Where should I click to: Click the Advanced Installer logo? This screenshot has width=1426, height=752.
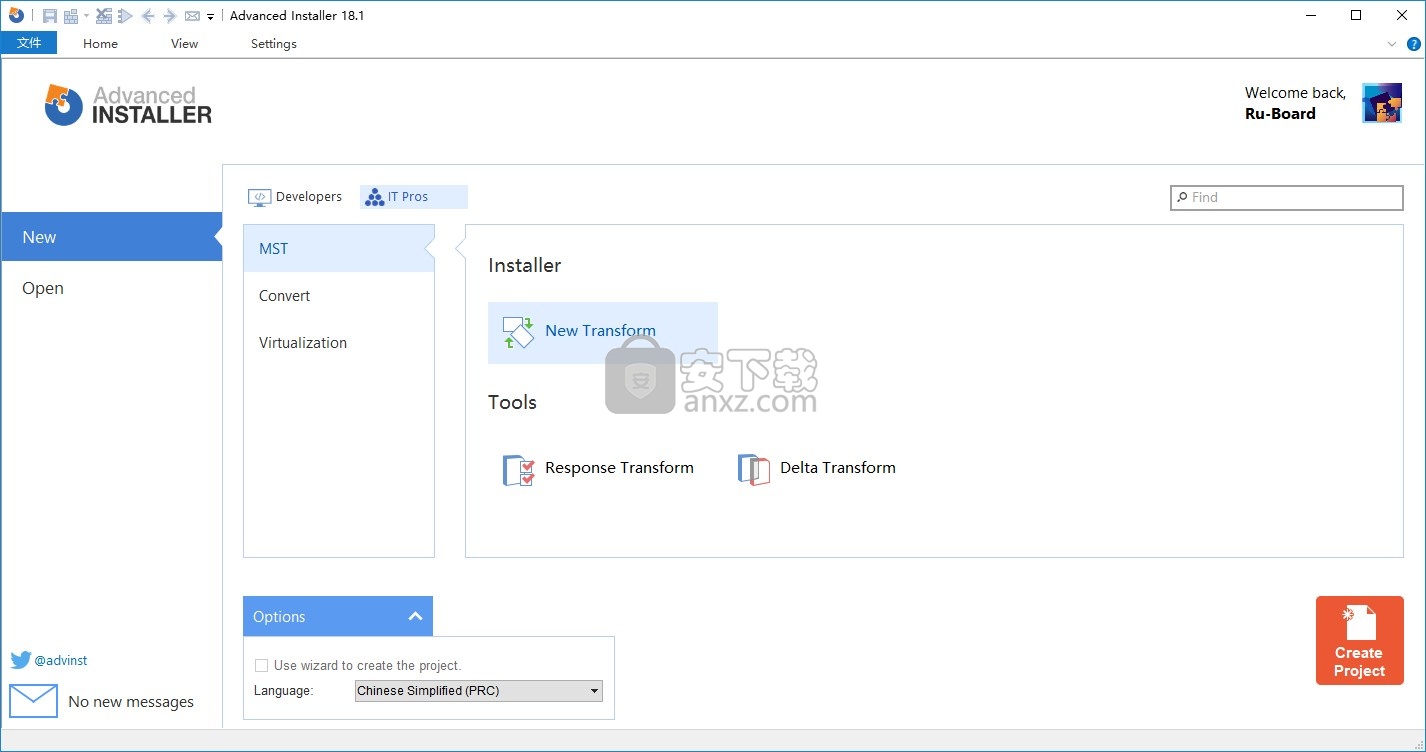[x=128, y=104]
